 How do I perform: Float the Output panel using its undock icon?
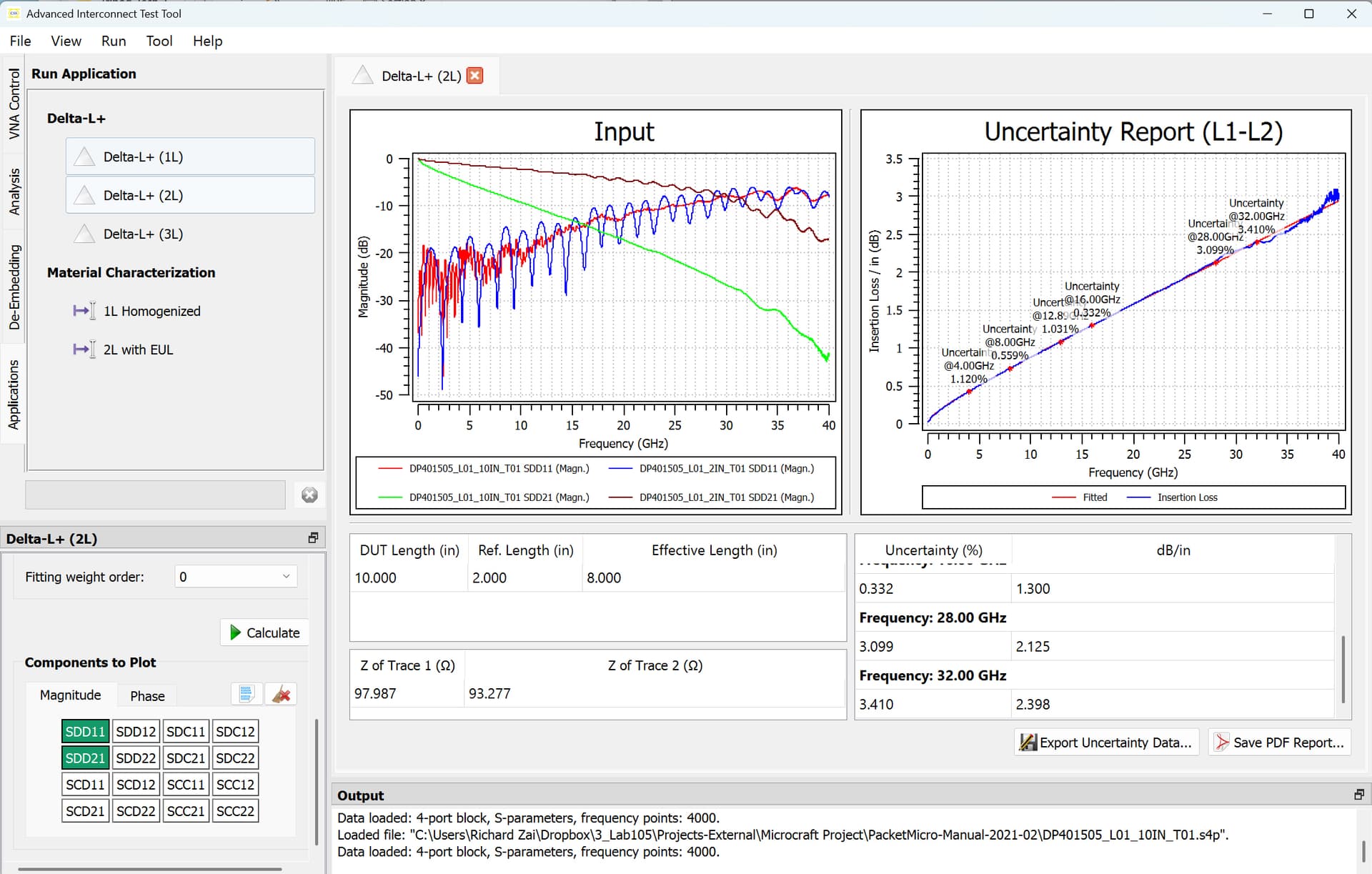[x=1358, y=794]
